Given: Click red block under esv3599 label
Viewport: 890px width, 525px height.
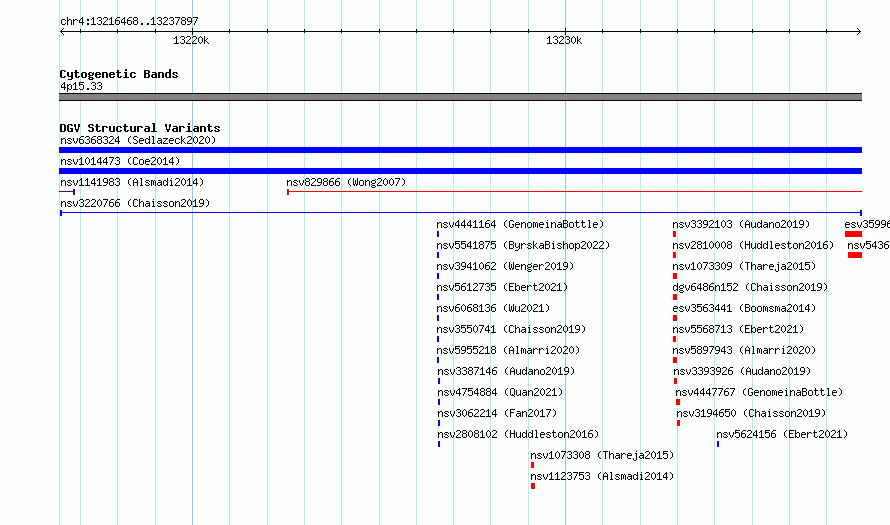Looking at the screenshot, I should click(853, 234).
